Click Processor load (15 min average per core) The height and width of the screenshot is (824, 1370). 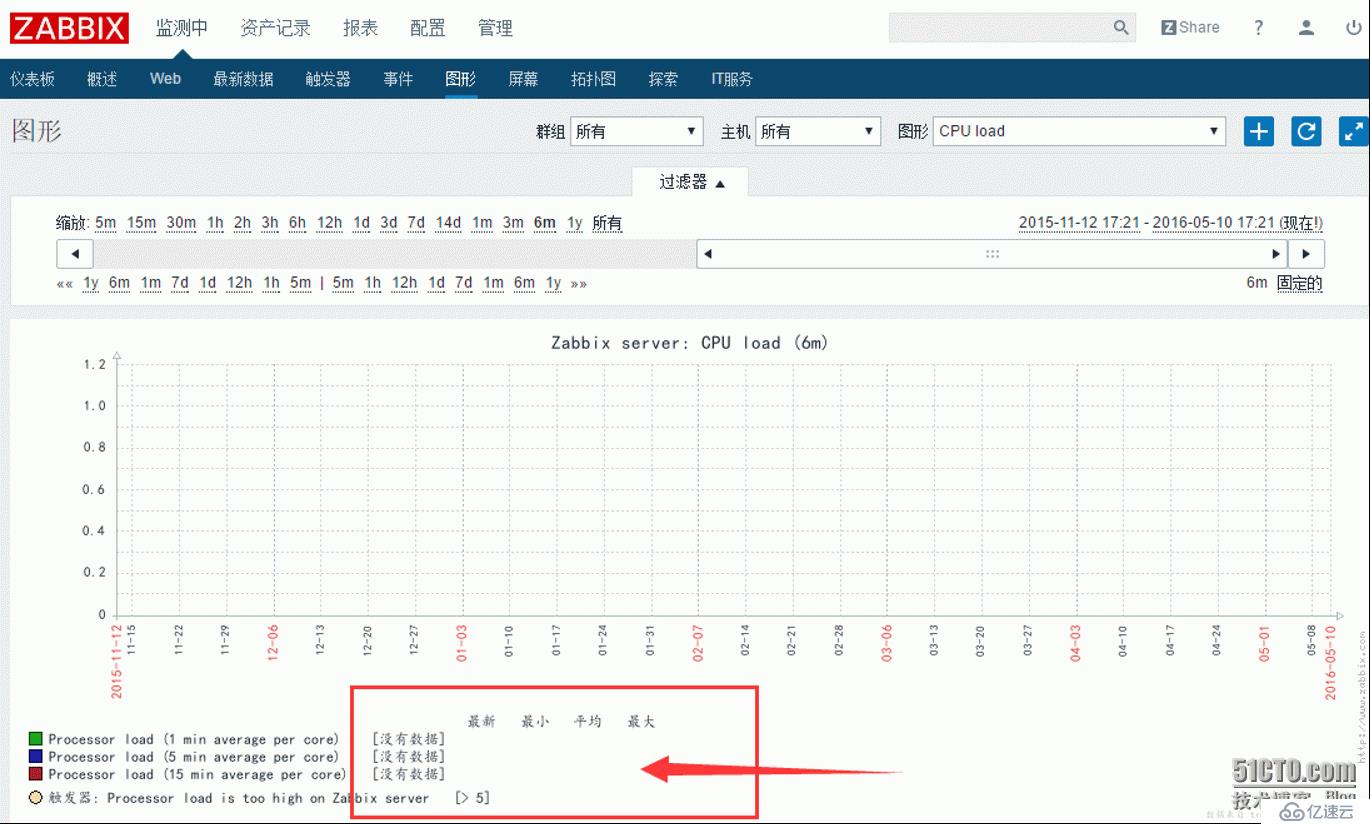(197, 774)
